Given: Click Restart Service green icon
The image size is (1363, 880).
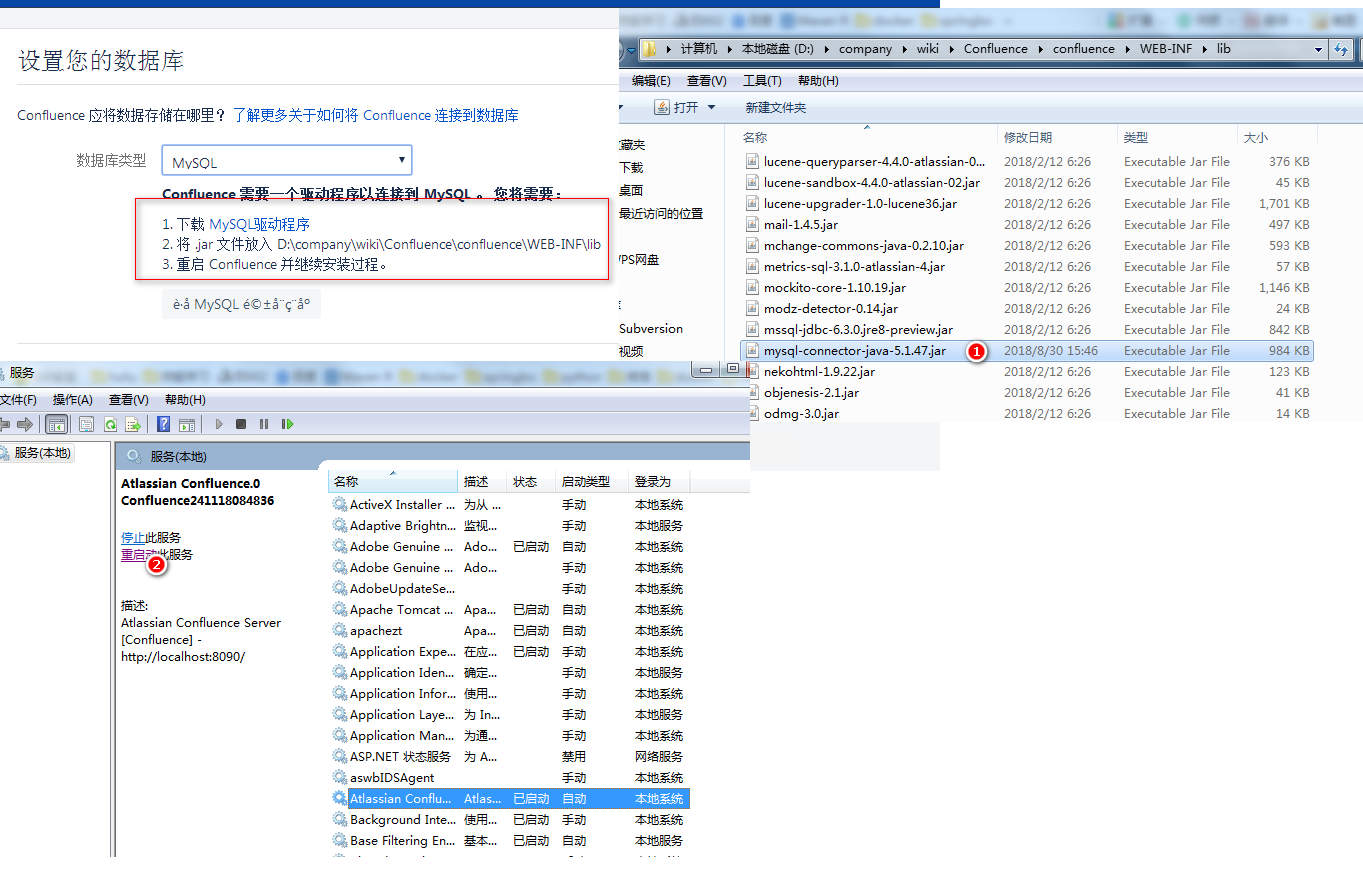Looking at the screenshot, I should tap(287, 424).
